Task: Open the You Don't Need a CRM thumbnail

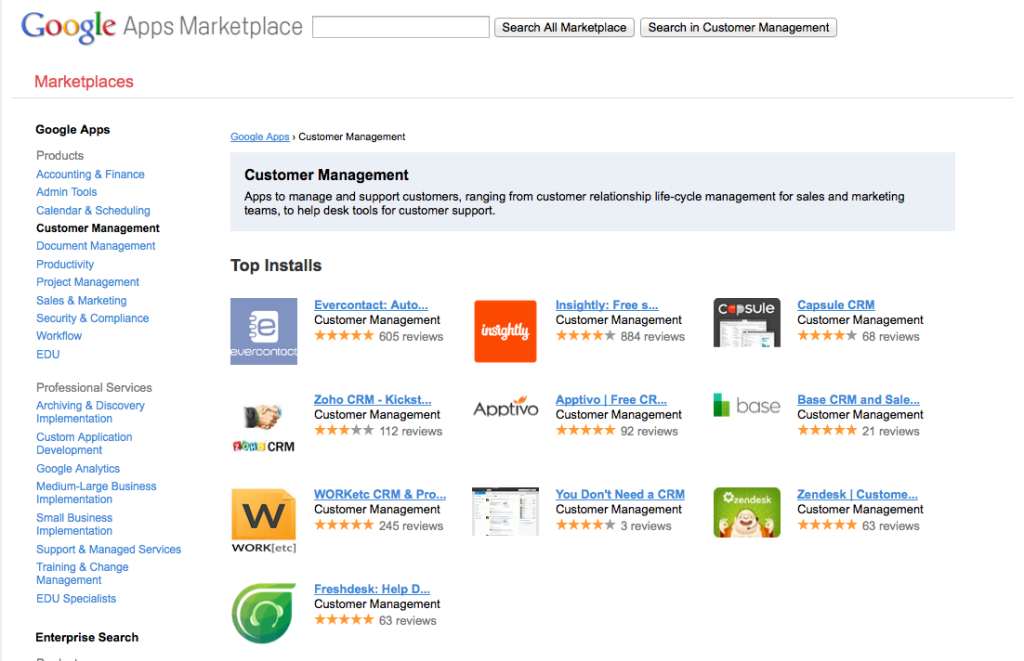Action: pos(505,511)
